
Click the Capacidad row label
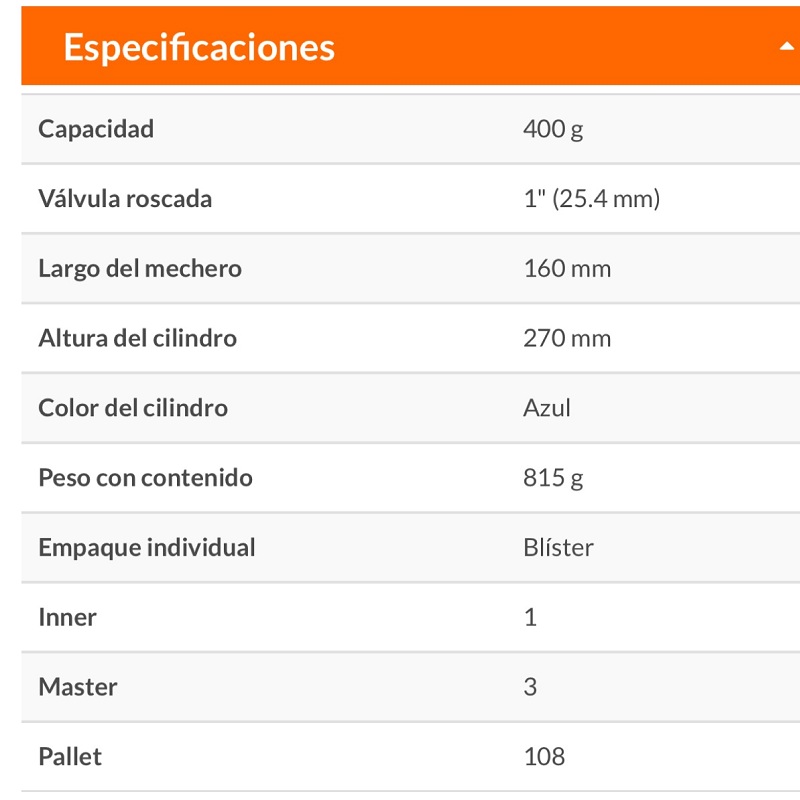[95, 128]
